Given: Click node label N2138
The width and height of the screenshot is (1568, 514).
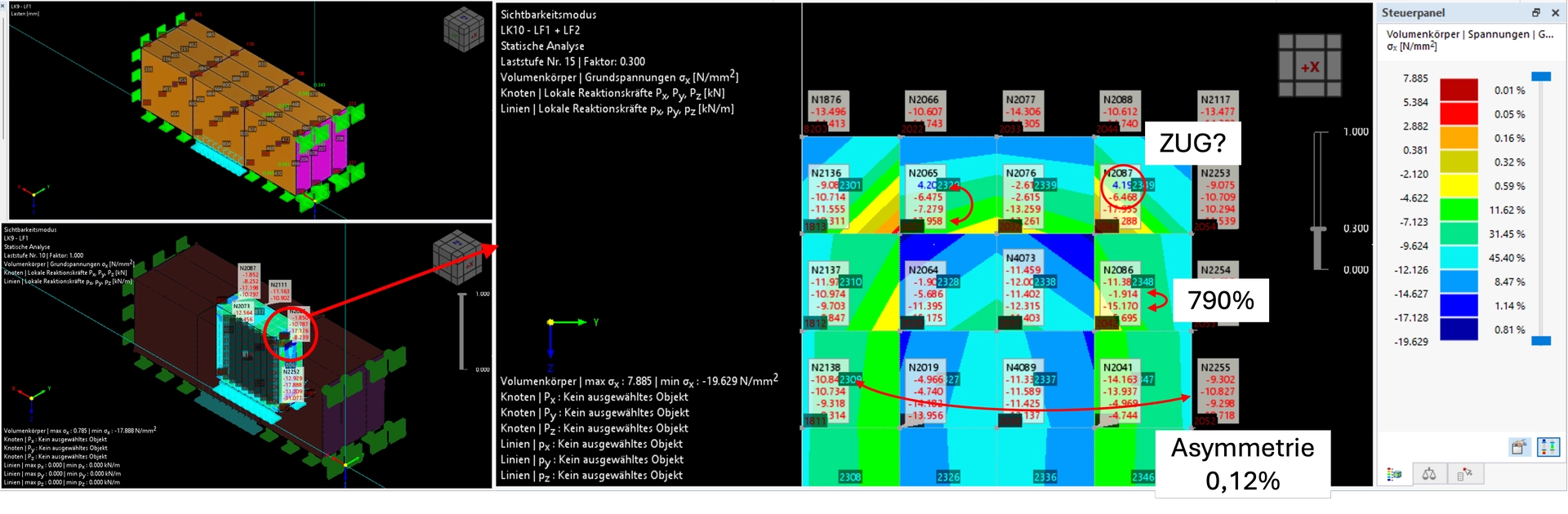Looking at the screenshot, I should pyautogui.click(x=826, y=368).
